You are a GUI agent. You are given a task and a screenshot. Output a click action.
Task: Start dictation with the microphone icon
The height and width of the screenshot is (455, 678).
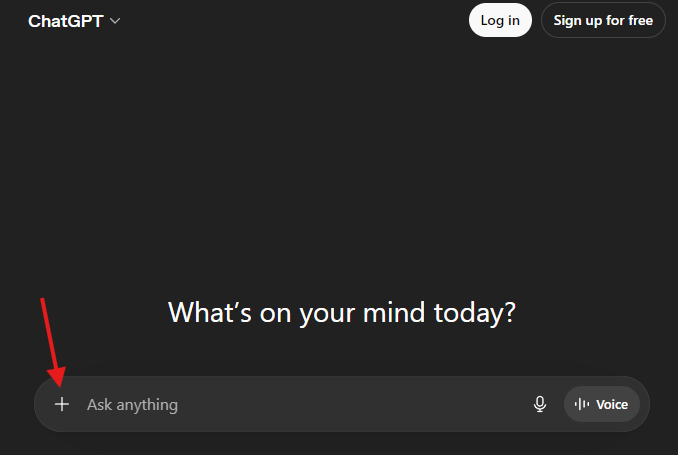click(x=540, y=404)
